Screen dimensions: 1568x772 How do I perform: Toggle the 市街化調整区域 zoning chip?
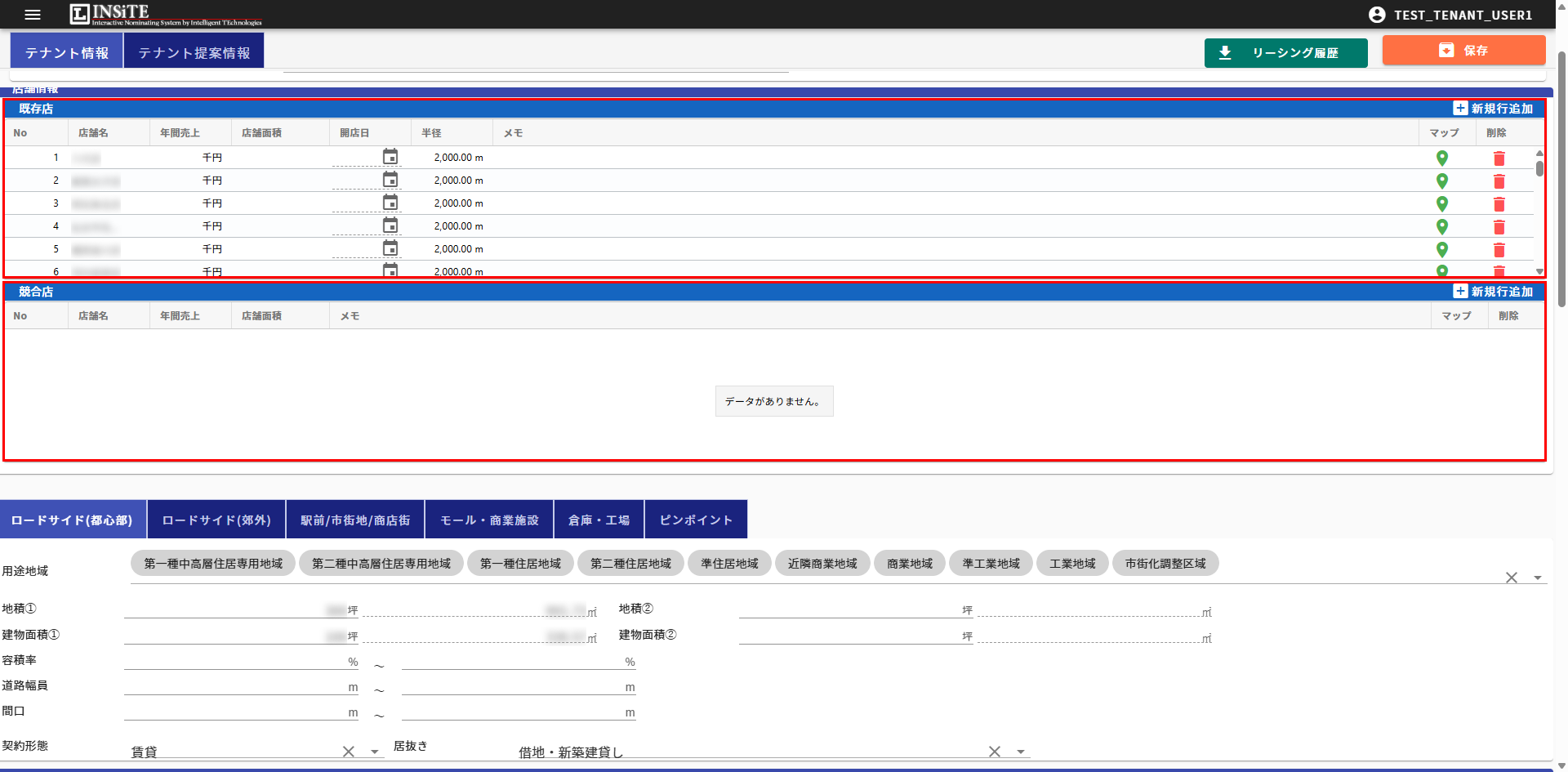tap(1165, 564)
